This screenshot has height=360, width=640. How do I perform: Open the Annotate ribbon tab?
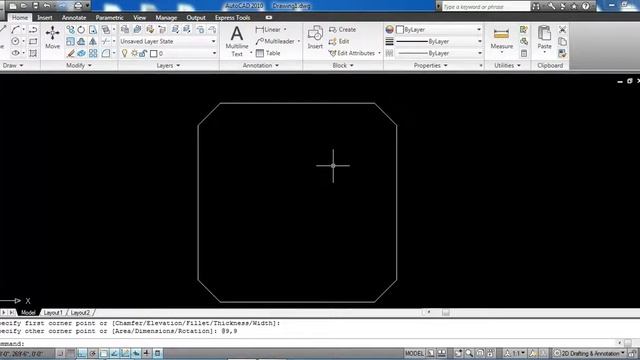[x=74, y=18]
